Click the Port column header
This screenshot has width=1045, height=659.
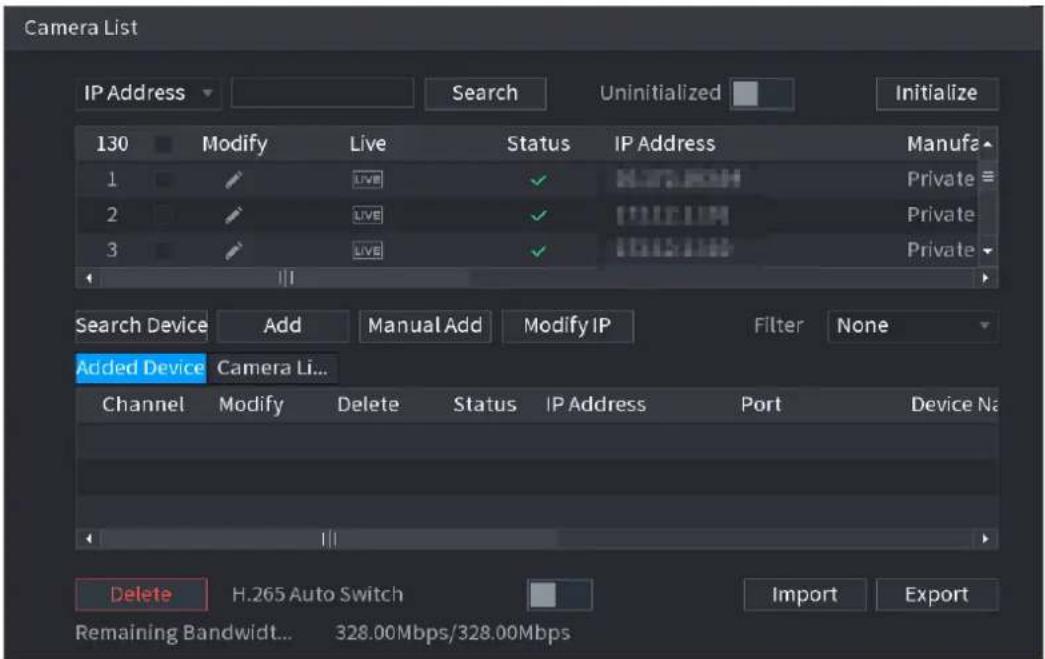[x=760, y=404]
